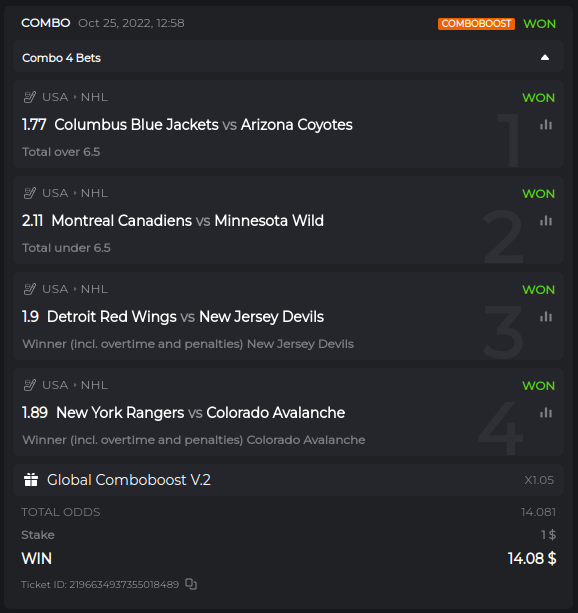Viewport: 578px width, 613px height.
Task: Click the Combo 4 Bets header
Action: [x=289, y=58]
